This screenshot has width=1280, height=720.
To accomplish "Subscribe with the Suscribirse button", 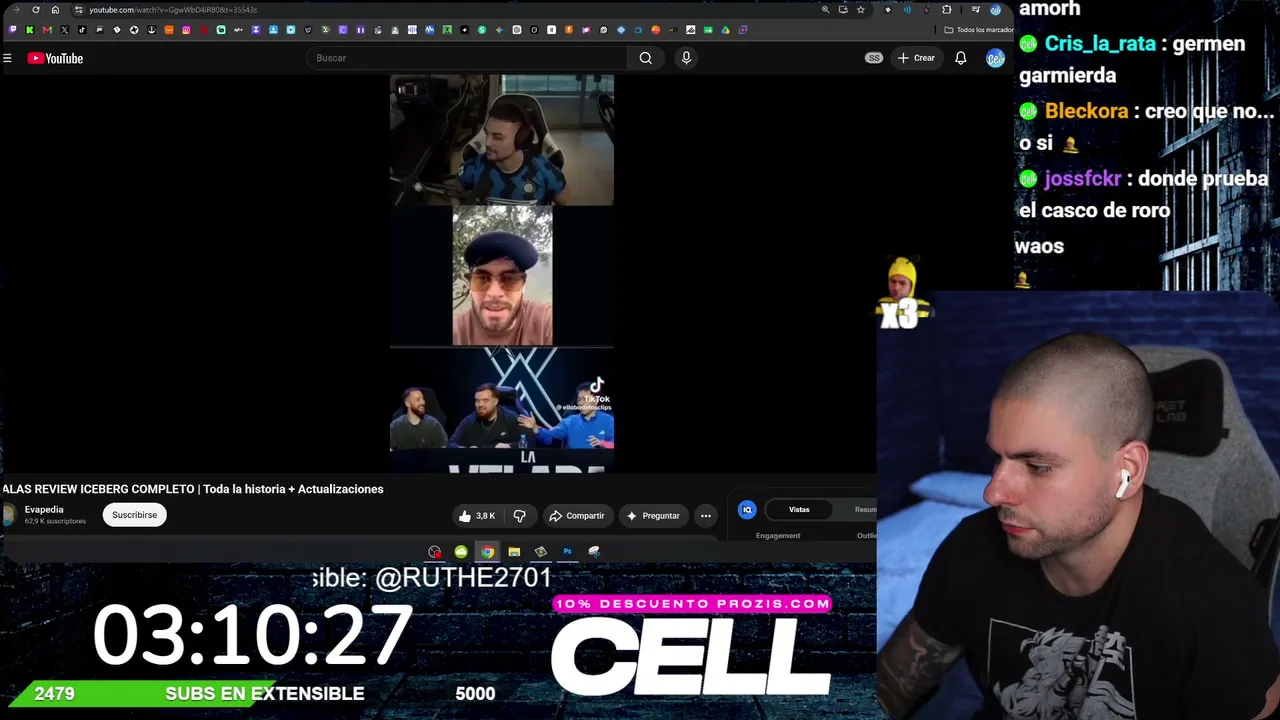I will click(134, 515).
